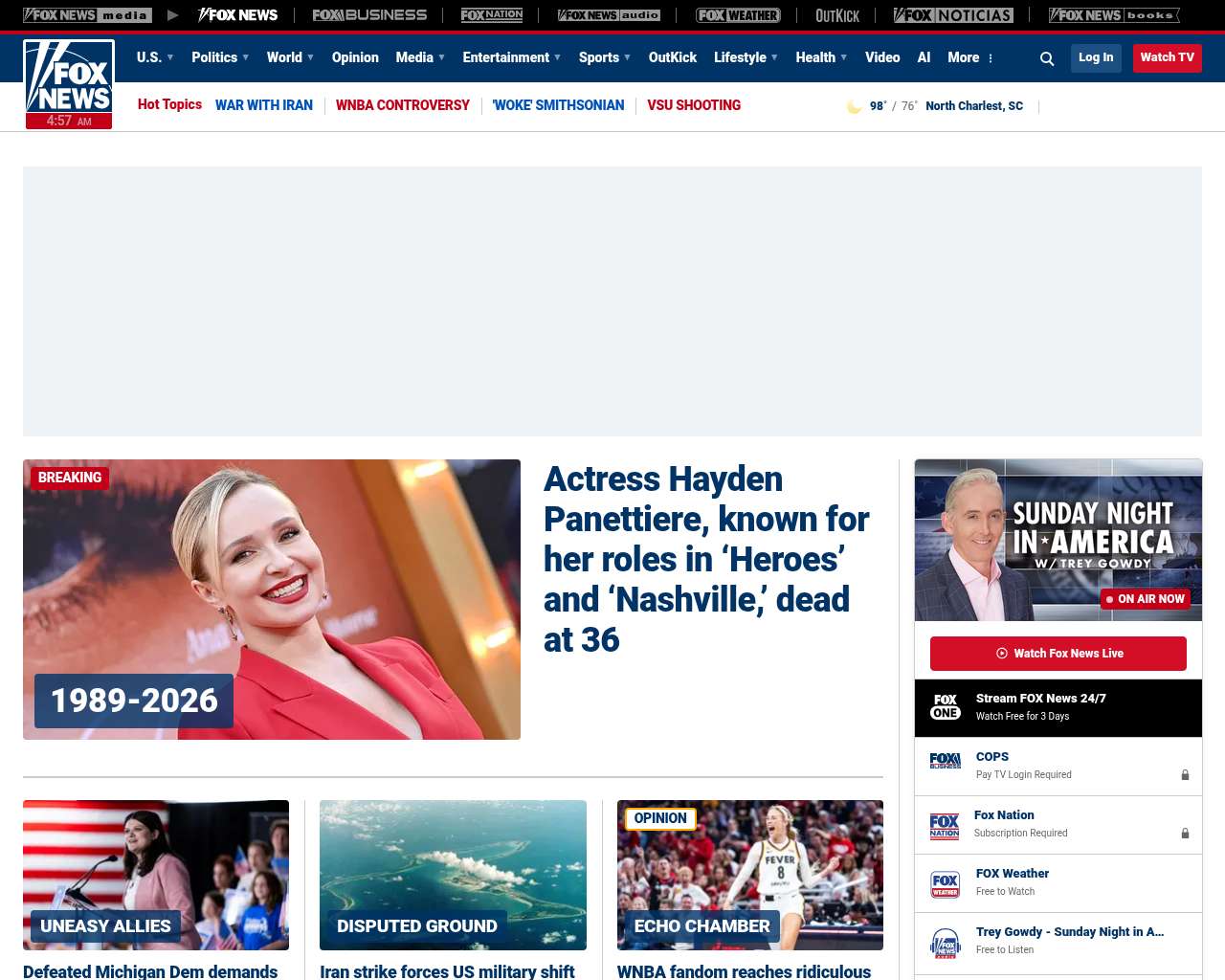
Task: Click the FOX One logo in stream banner
Action: (946, 707)
